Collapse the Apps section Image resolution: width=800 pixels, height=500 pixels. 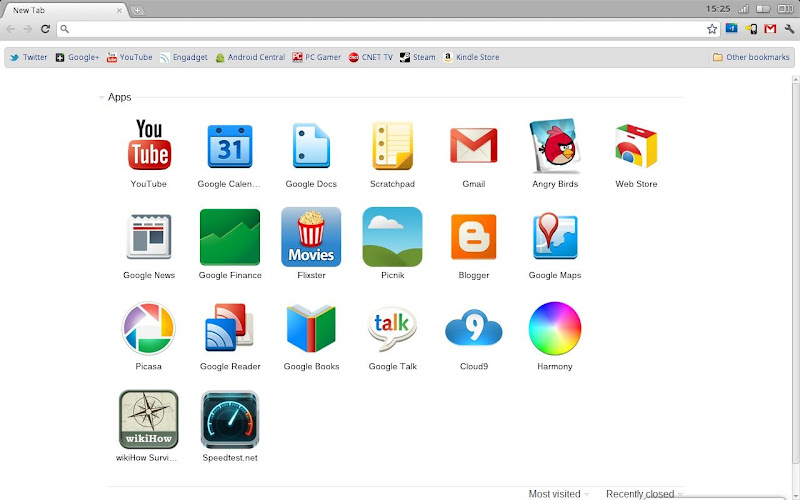point(102,97)
